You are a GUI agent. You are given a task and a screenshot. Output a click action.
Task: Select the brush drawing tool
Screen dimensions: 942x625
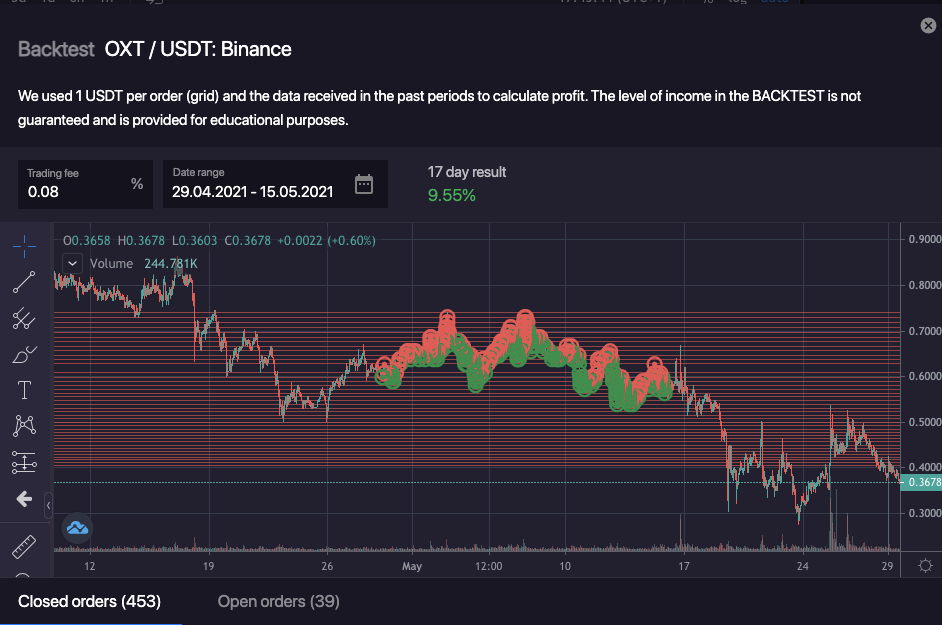pos(24,354)
